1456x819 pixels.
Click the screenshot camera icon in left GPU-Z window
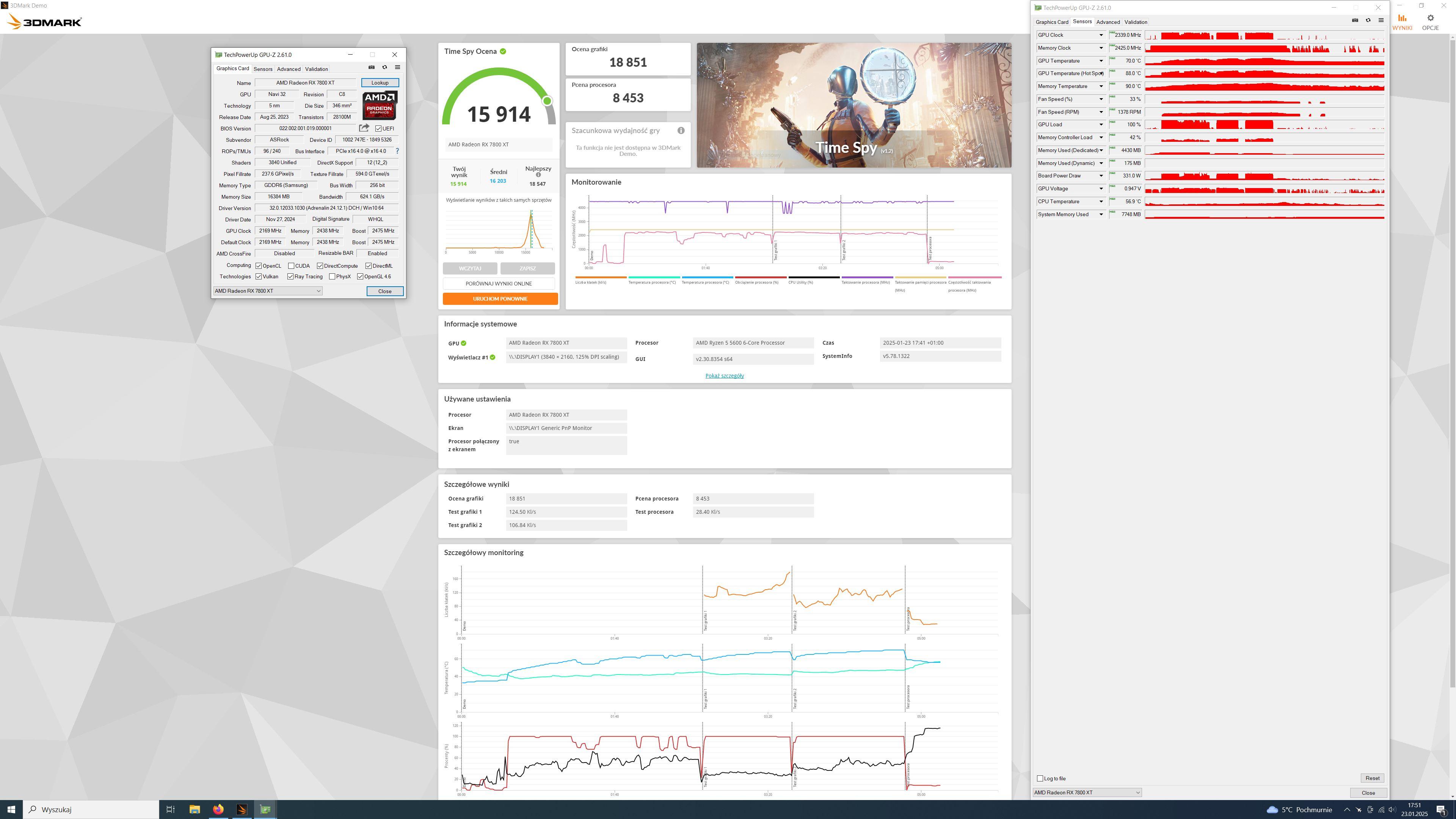pyautogui.click(x=371, y=67)
